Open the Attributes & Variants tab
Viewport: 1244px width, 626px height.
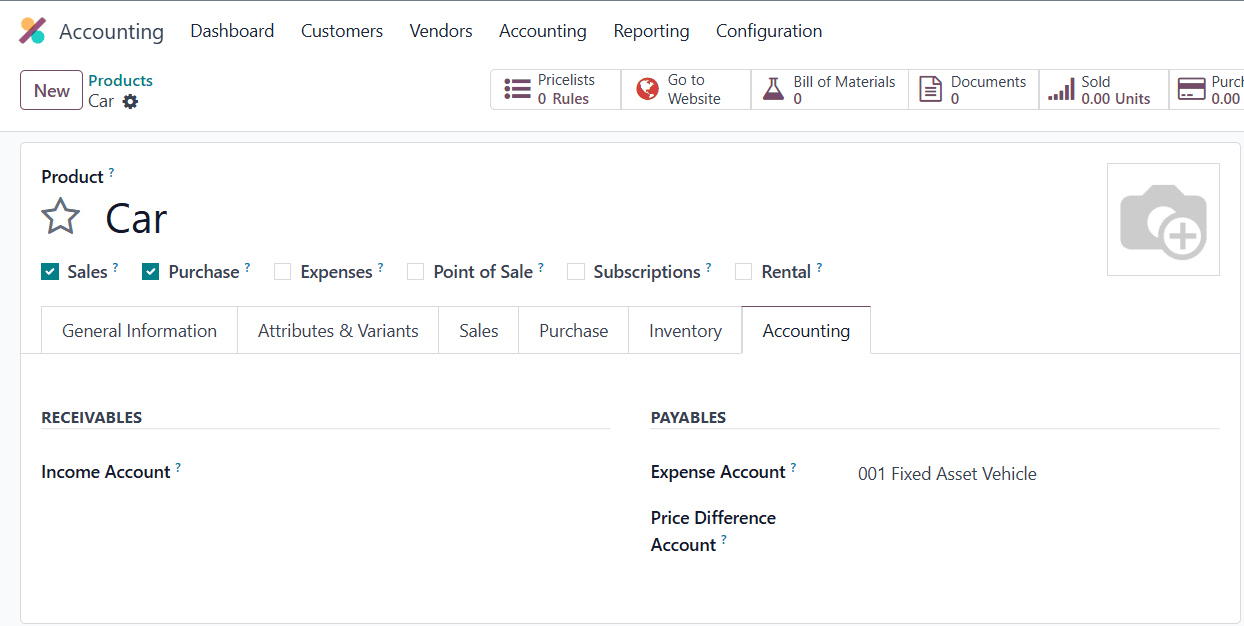tap(337, 330)
